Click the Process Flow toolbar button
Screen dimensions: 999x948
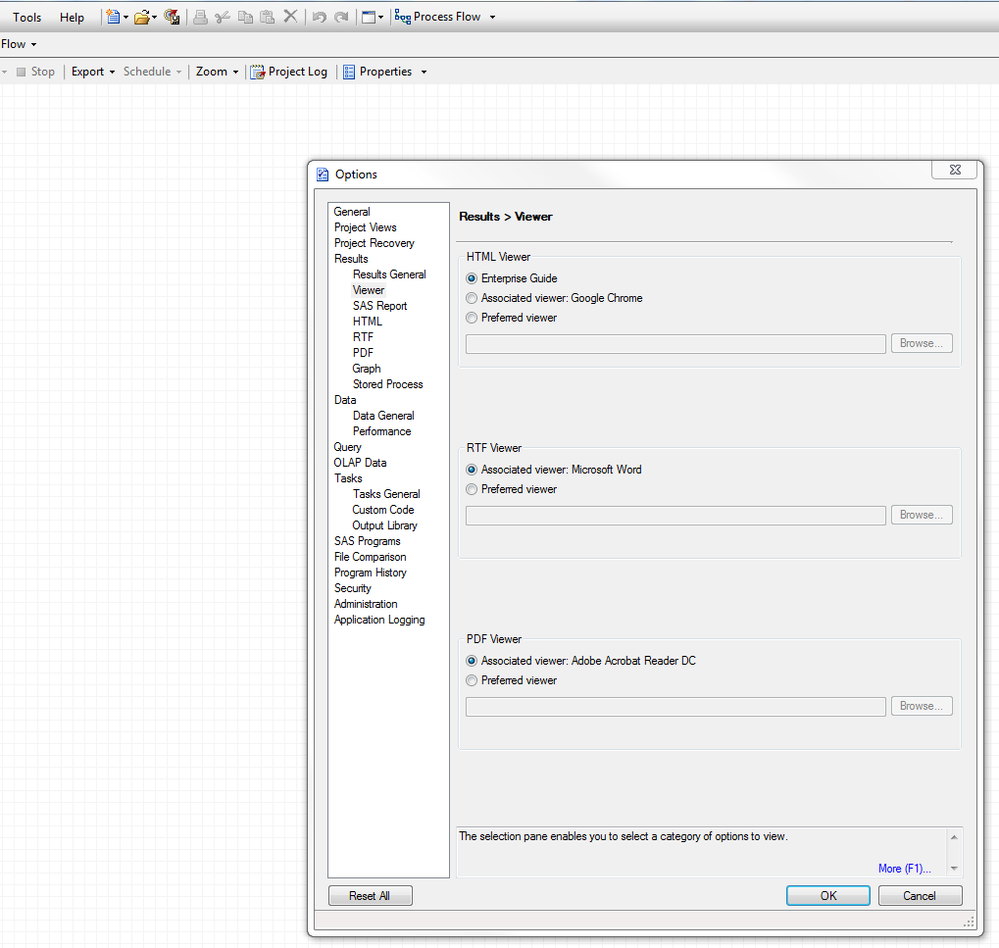coord(438,17)
